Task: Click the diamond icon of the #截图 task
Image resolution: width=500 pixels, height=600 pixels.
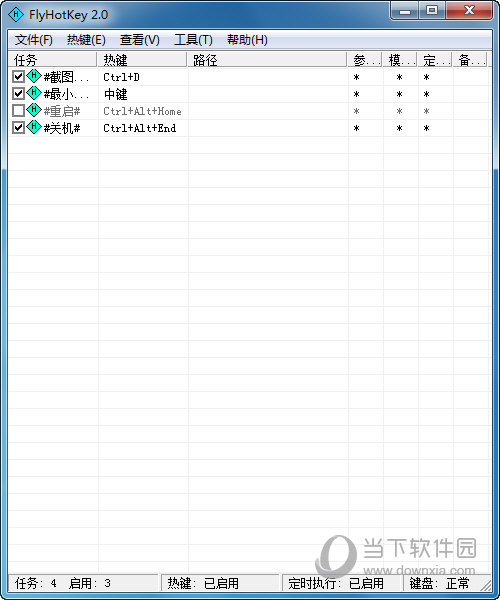Action: [x=34, y=76]
